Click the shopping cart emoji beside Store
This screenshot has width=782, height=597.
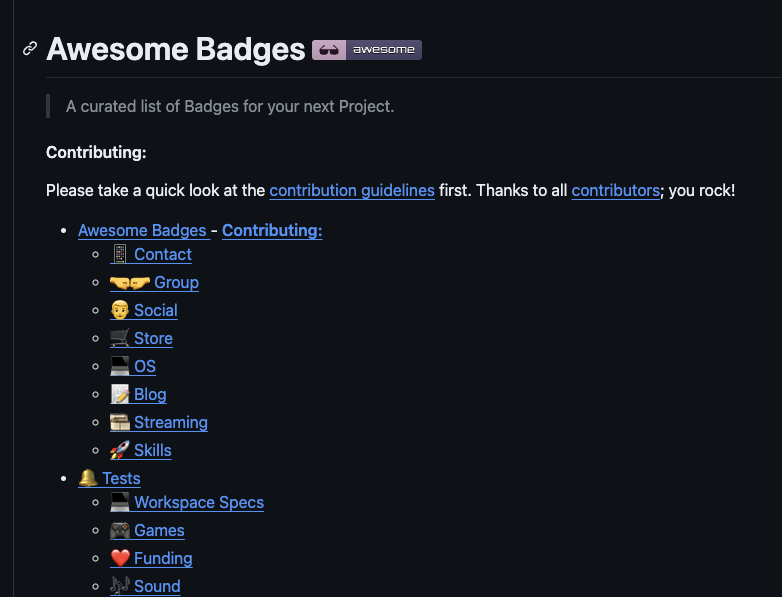120,338
